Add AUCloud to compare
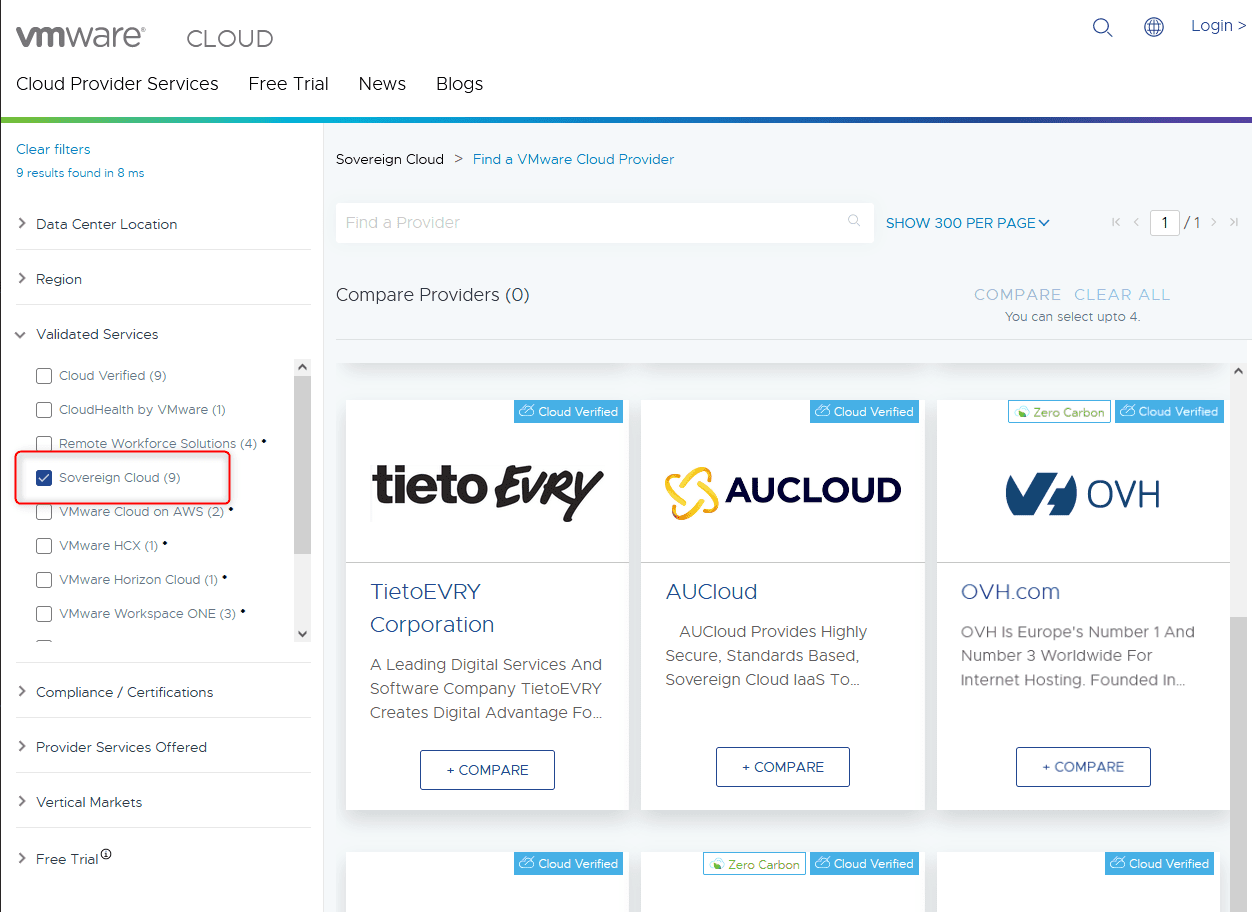This screenshot has height=912, width=1252. 783,767
